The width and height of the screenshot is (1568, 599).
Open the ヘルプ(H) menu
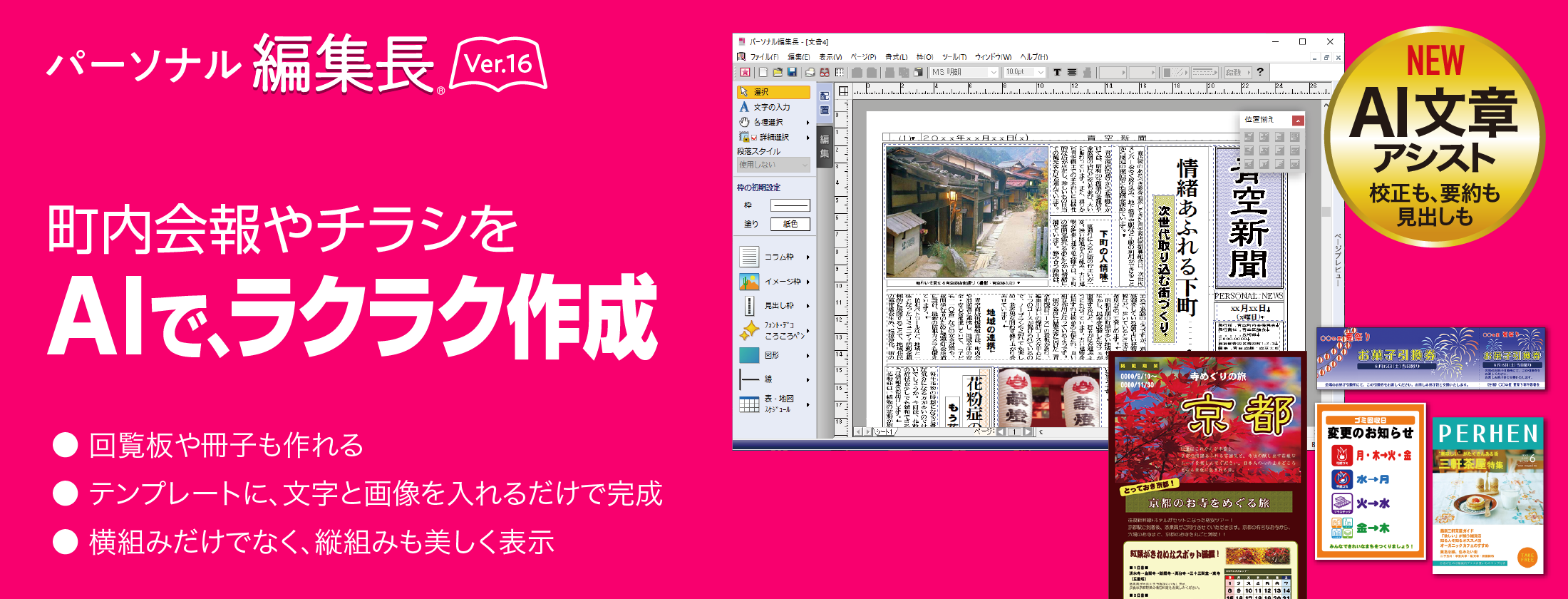(1033, 57)
